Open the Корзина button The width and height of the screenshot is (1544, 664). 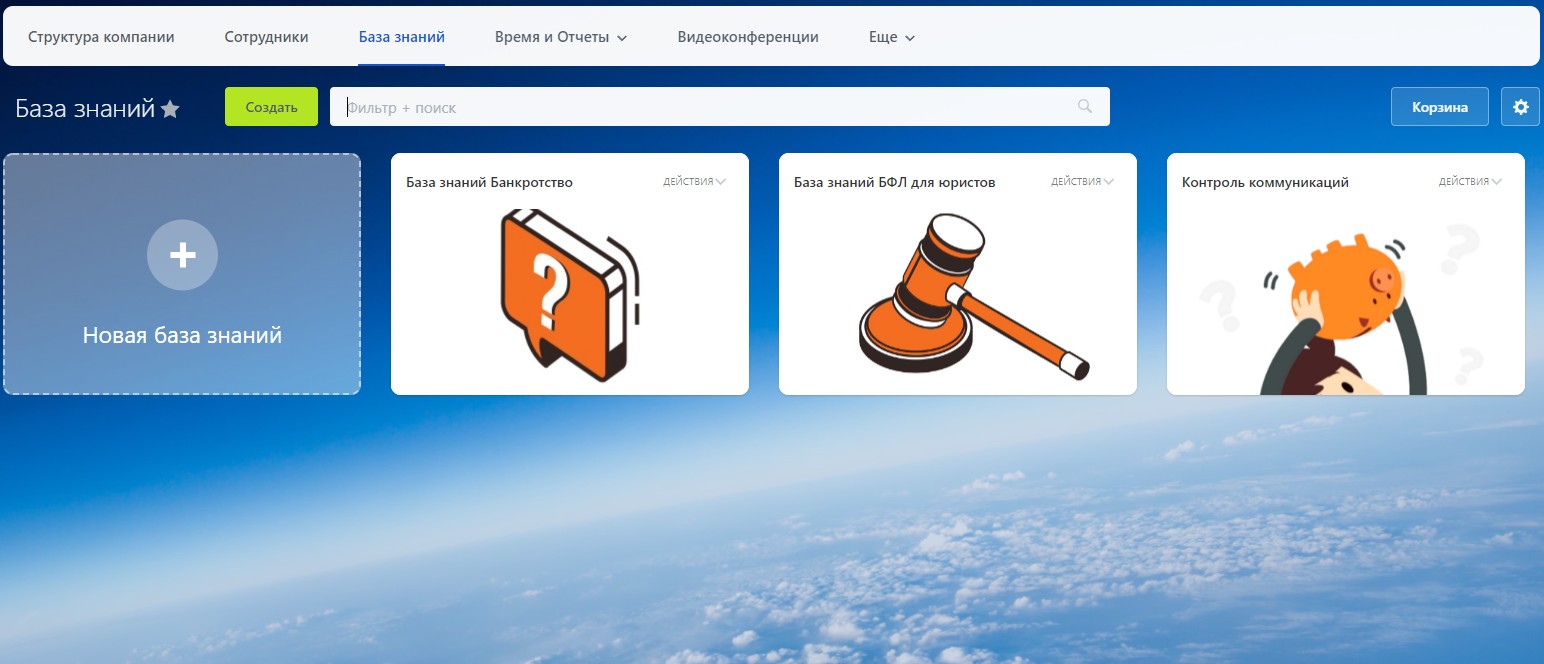pyautogui.click(x=1440, y=107)
